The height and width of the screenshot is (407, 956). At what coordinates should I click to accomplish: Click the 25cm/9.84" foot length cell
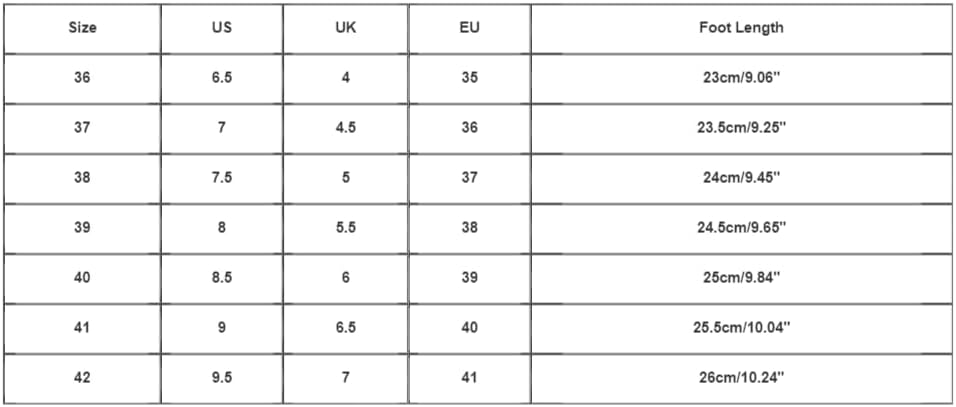point(741,278)
